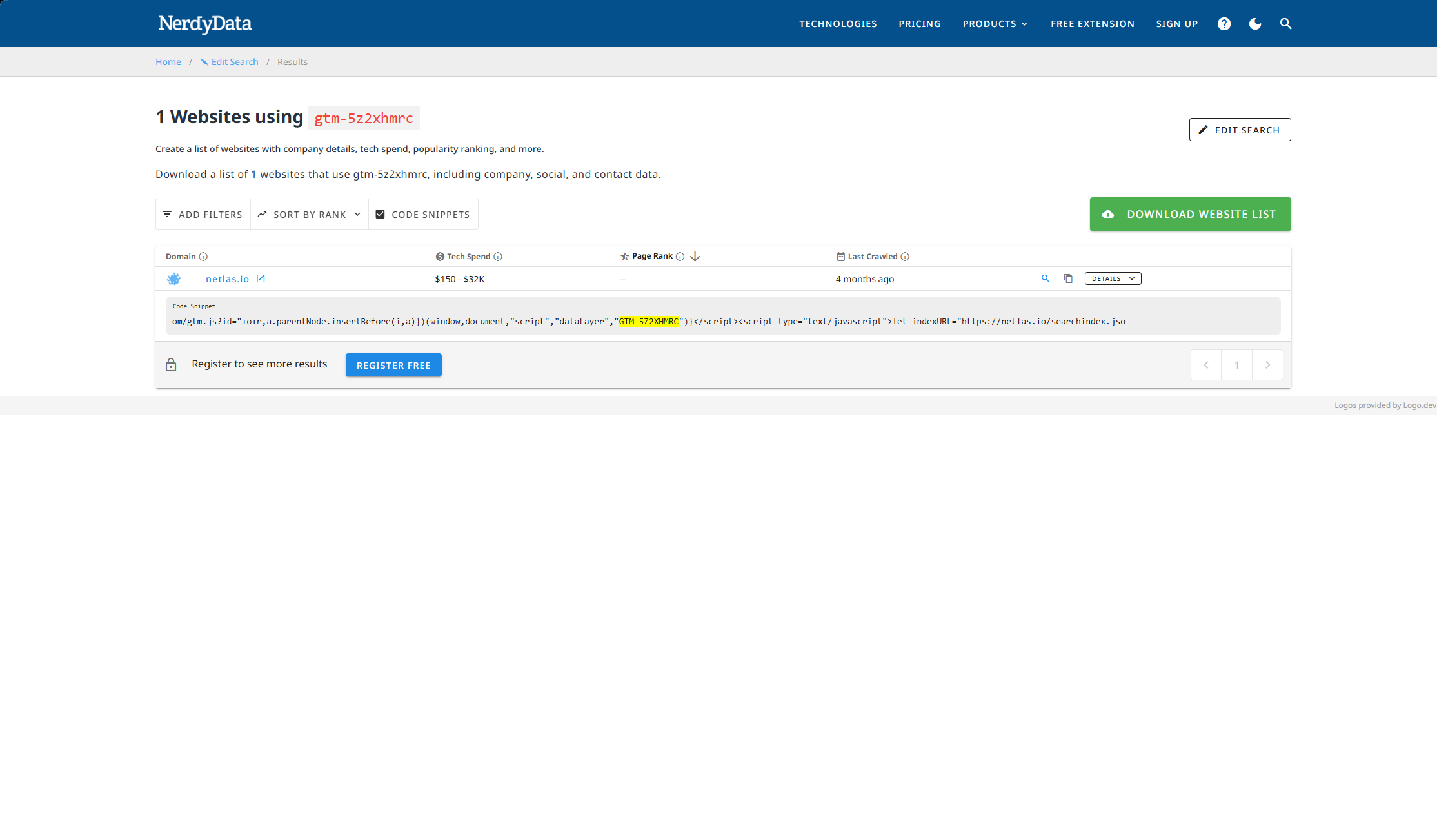Download Website List green button
This screenshot has width=1437, height=840.
point(1190,214)
